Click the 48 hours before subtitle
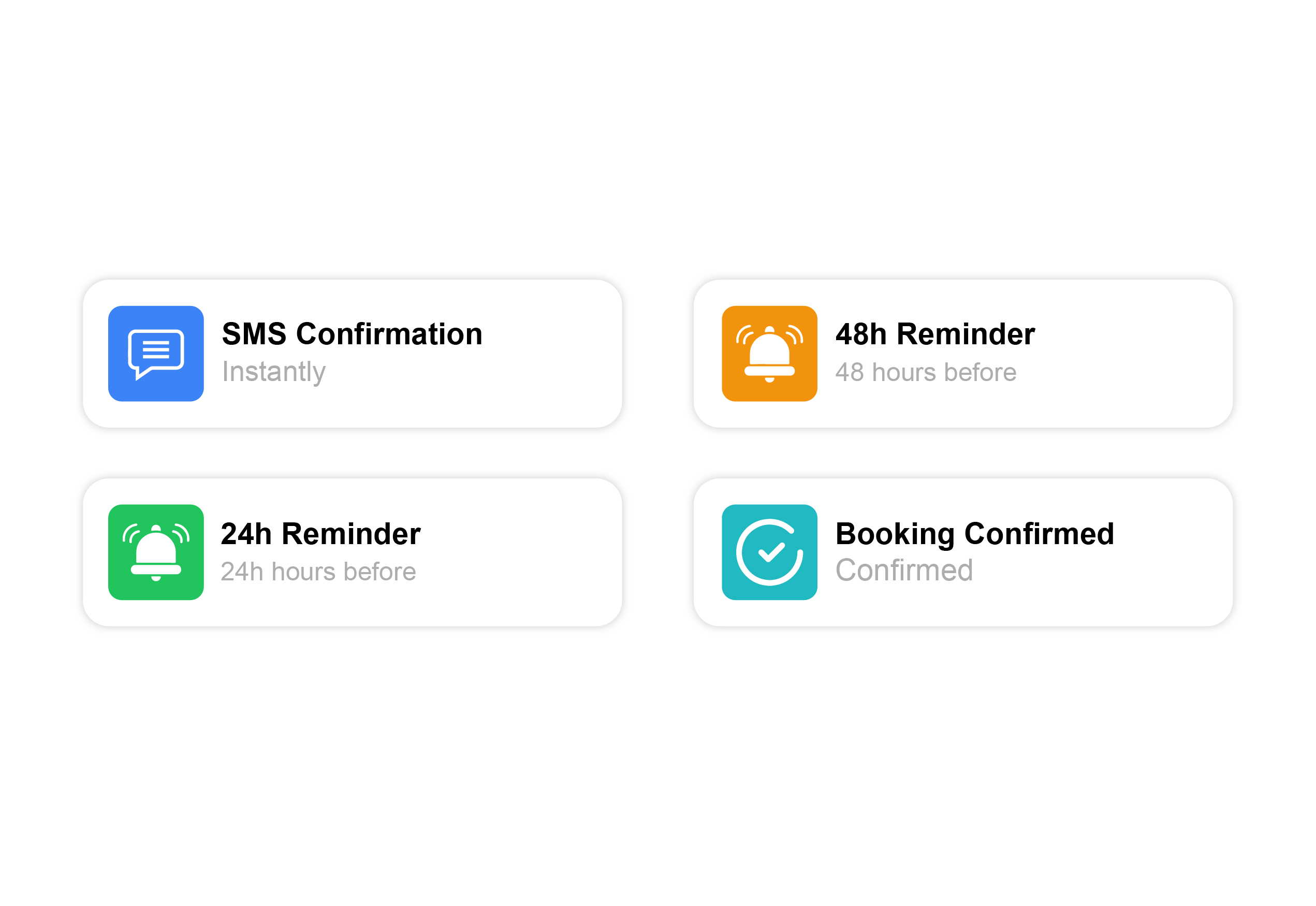This screenshot has height=906, width=1316. [927, 372]
